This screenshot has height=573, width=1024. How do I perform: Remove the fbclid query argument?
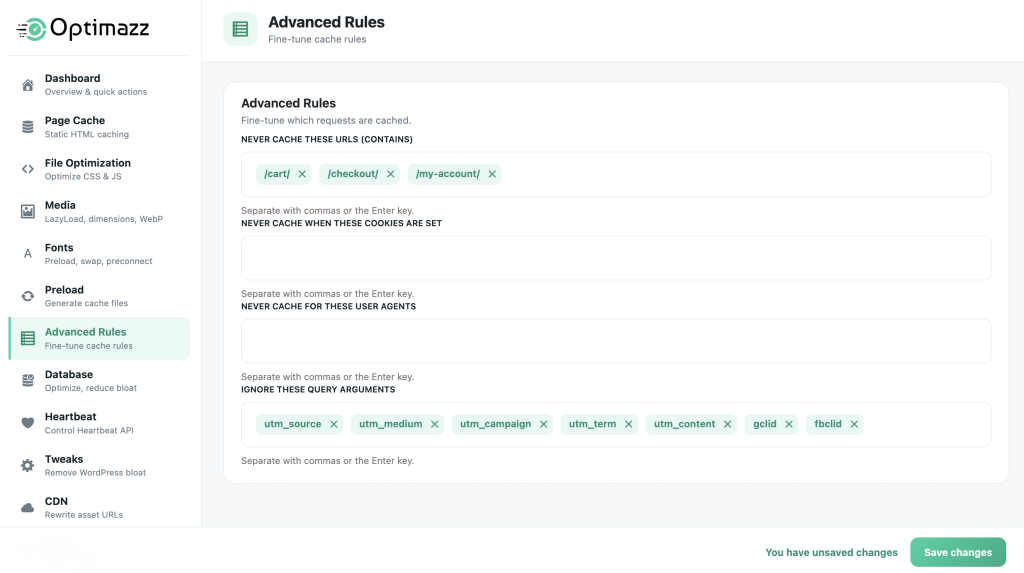854,424
